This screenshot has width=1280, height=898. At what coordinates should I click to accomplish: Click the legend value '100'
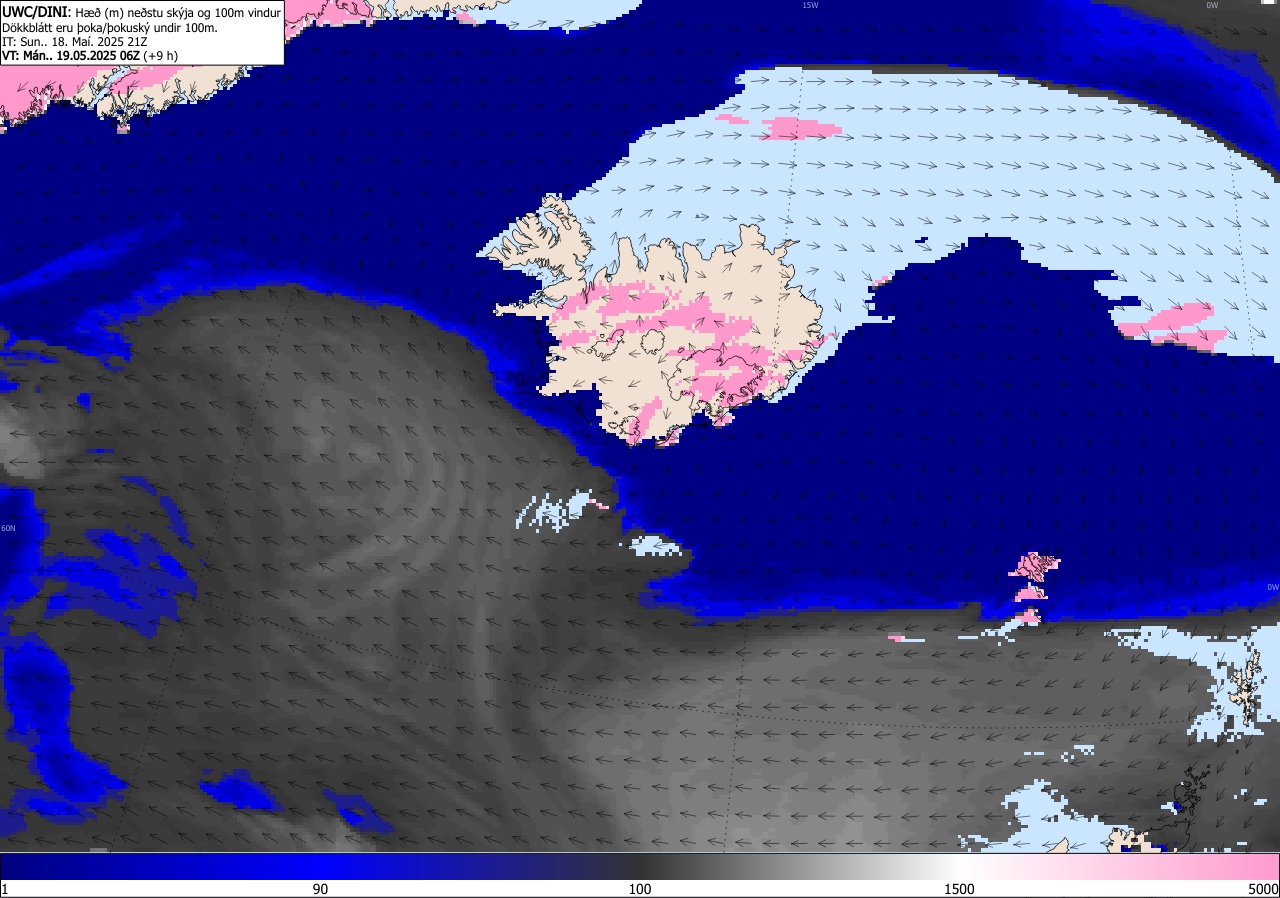pos(640,889)
